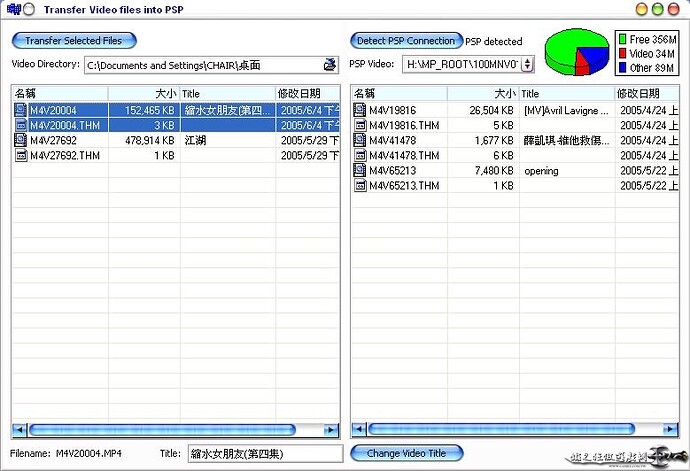
Task: Select the M4V27692 video file icon
Action: (x=21, y=140)
